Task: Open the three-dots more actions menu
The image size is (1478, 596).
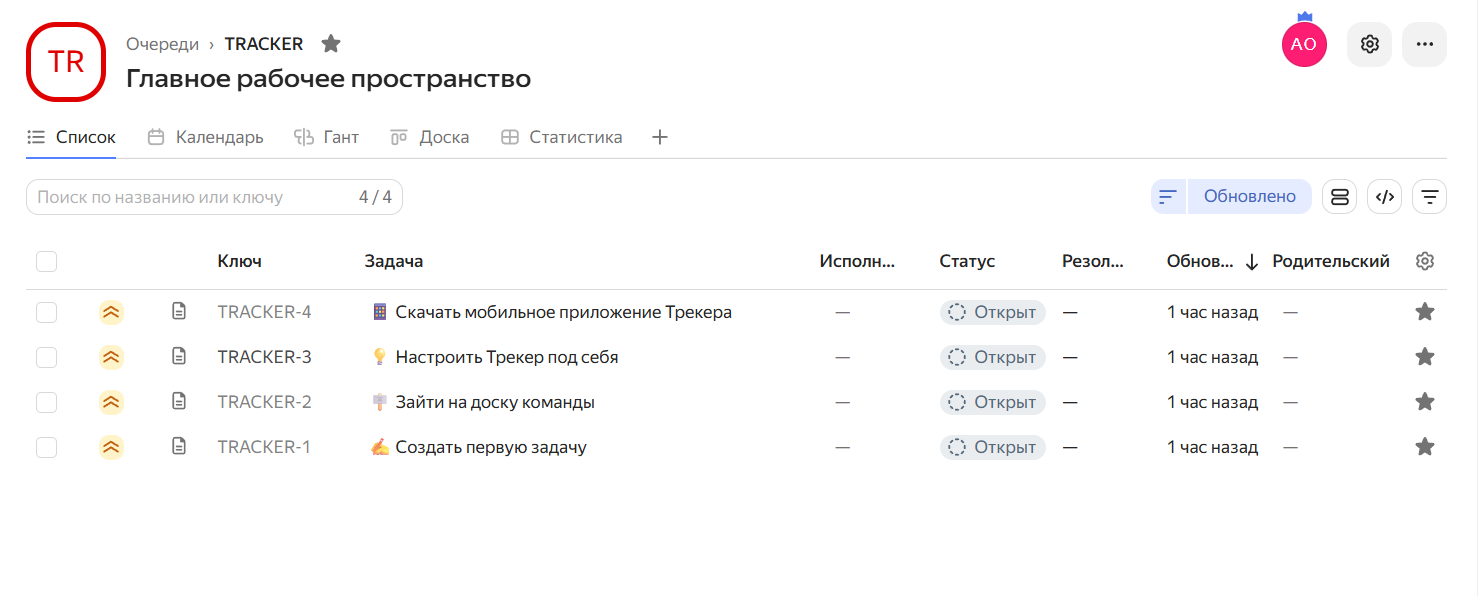Action: click(1424, 44)
